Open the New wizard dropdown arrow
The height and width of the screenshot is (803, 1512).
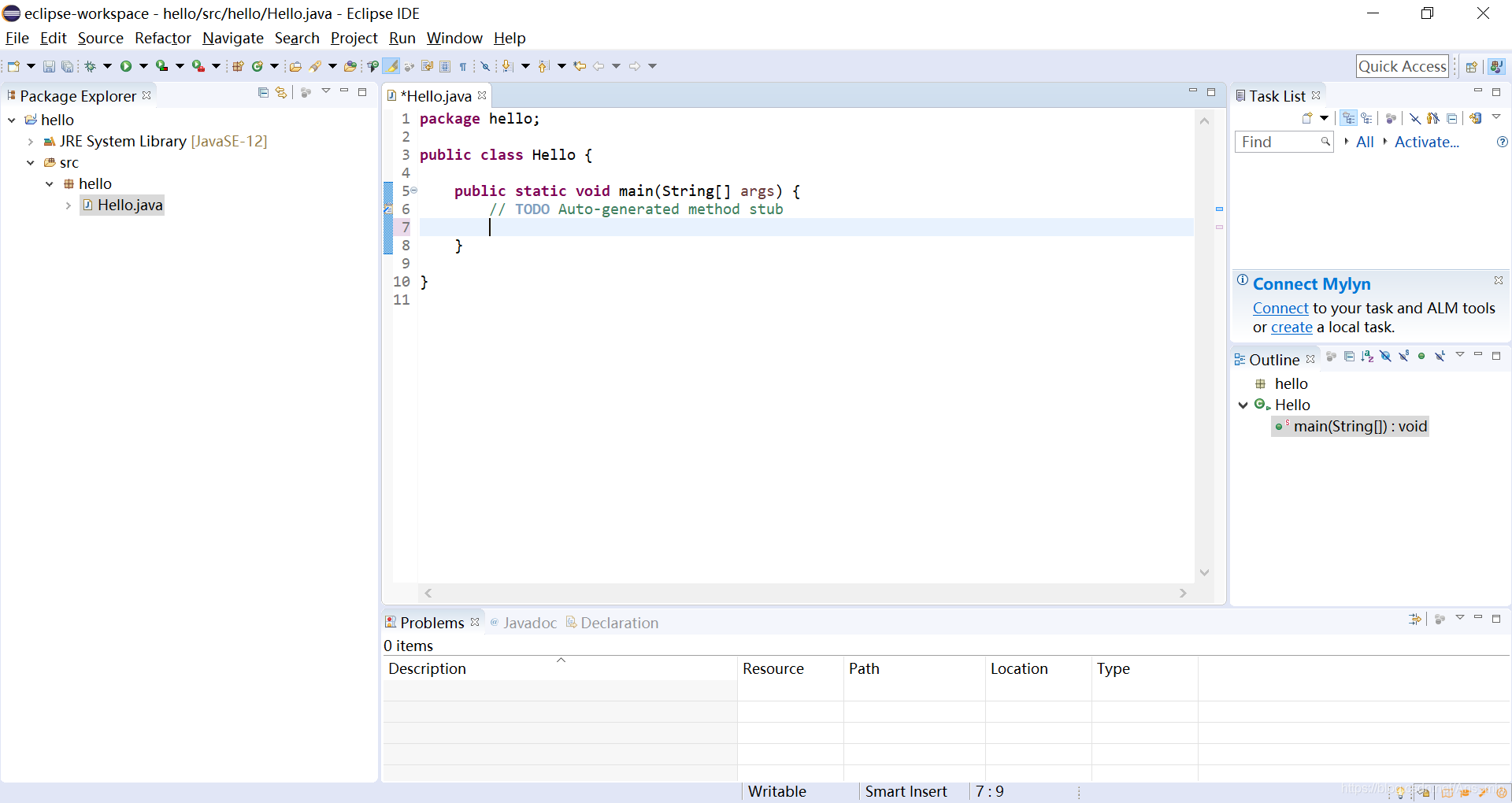pos(30,66)
